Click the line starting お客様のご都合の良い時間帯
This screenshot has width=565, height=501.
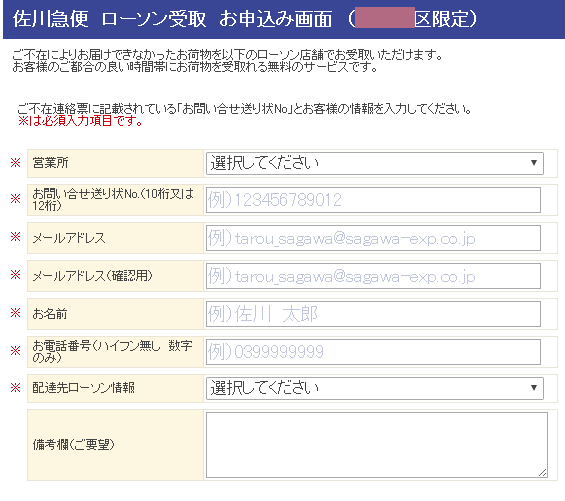(195, 67)
